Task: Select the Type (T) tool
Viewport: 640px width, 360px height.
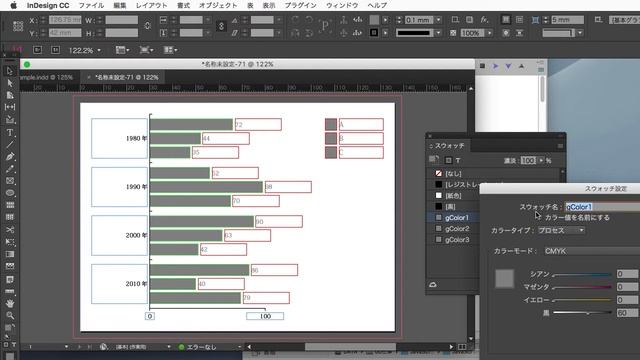Action: pyautogui.click(x=10, y=133)
